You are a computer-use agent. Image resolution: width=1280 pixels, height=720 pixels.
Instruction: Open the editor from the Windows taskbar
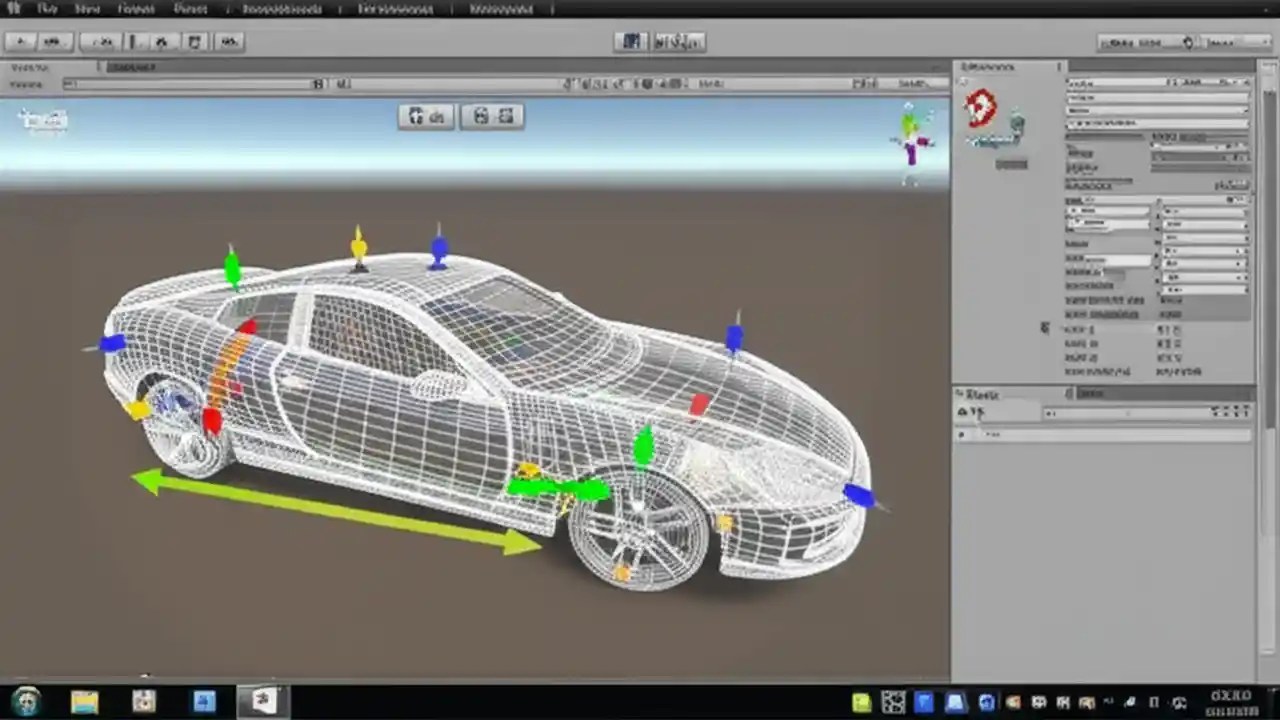[x=260, y=700]
